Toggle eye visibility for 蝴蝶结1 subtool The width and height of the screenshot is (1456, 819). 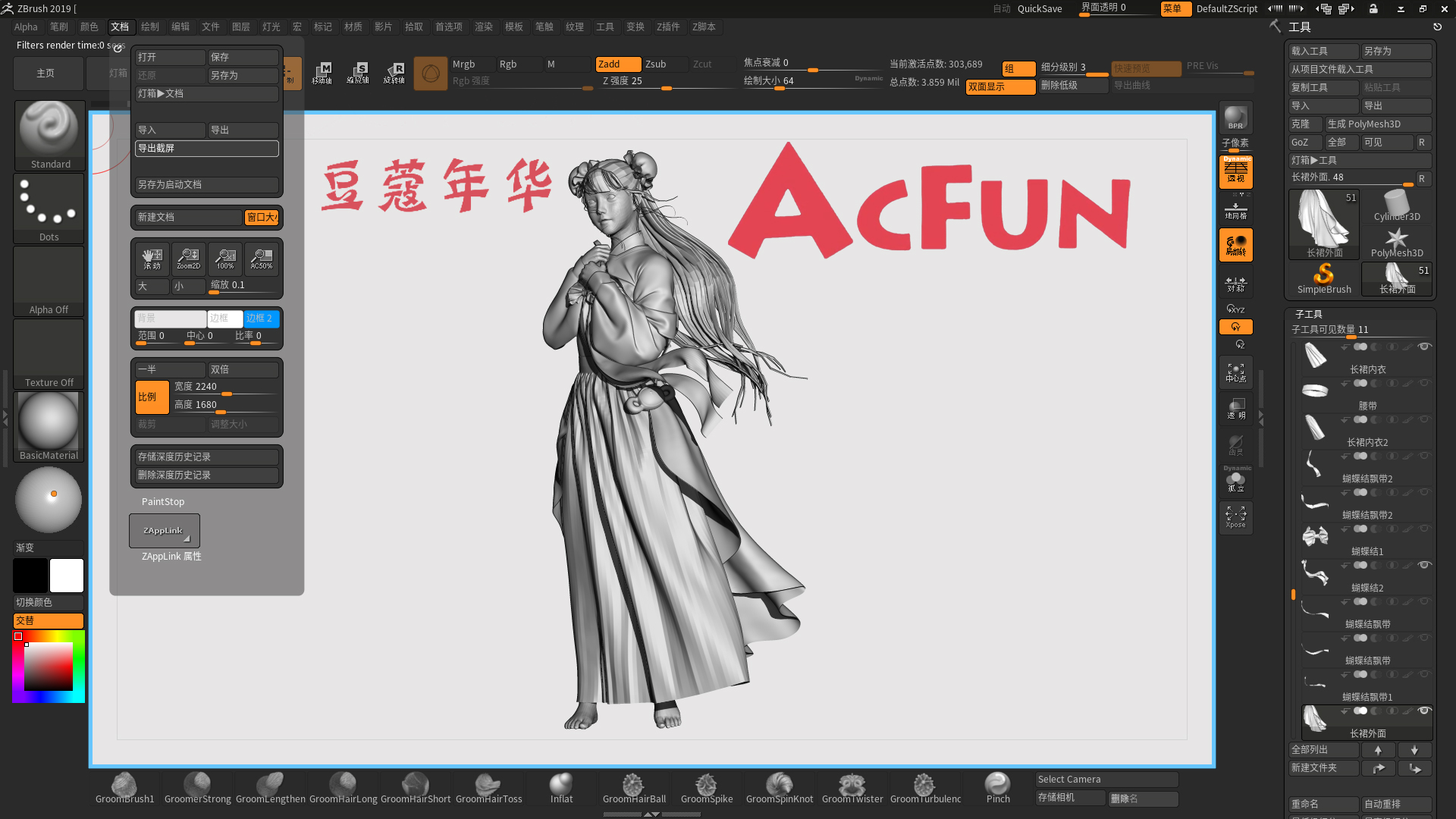[x=1424, y=529]
